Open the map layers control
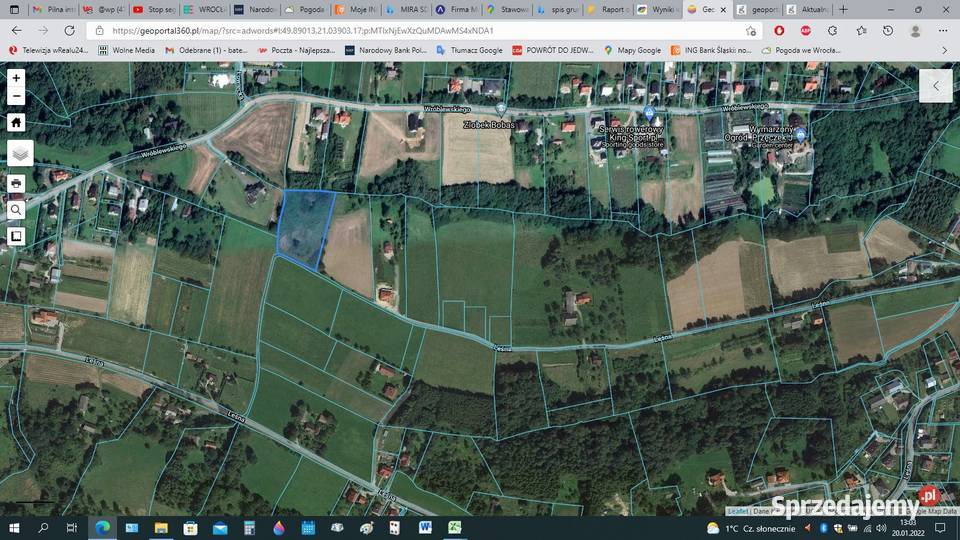 tap(20, 153)
